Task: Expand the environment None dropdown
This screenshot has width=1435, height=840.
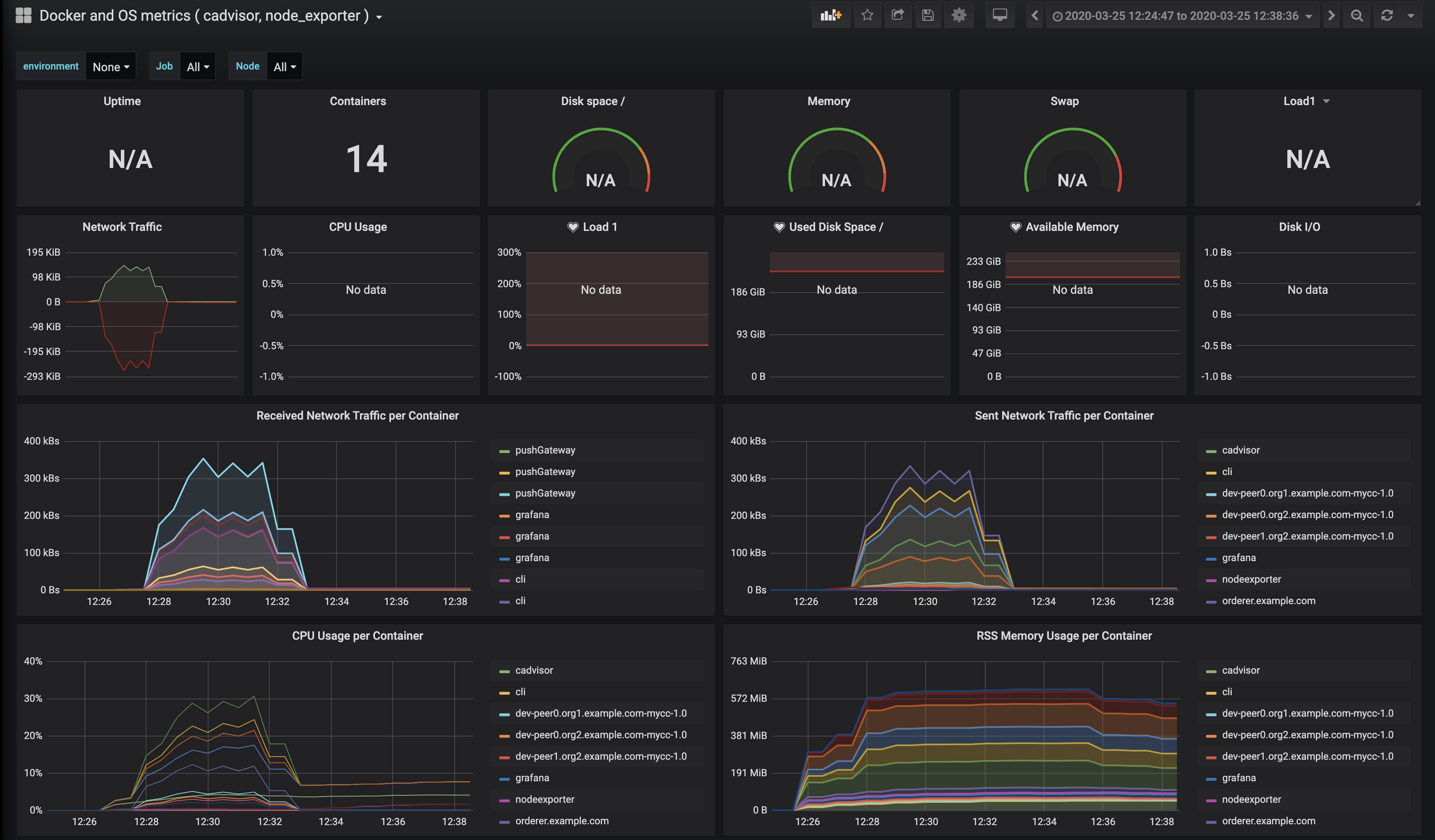Action: click(x=110, y=66)
